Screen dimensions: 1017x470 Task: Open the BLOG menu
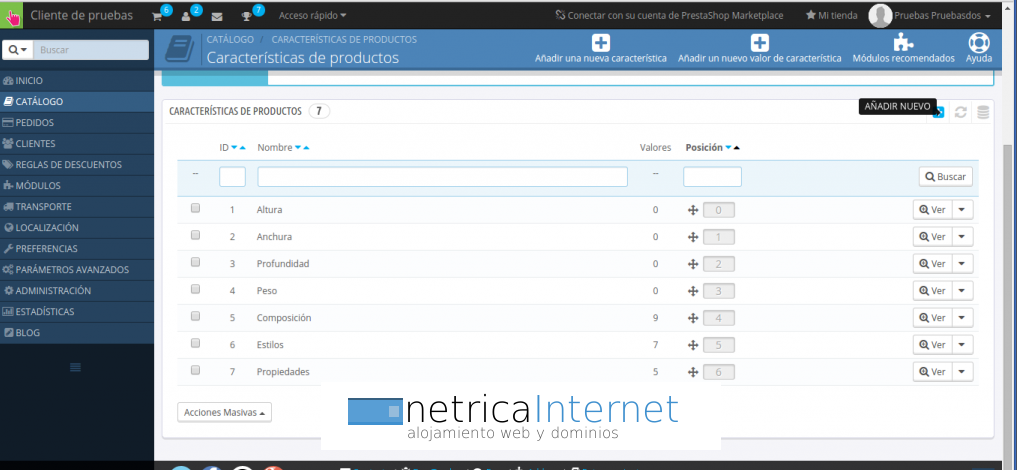pyautogui.click(x=77, y=333)
